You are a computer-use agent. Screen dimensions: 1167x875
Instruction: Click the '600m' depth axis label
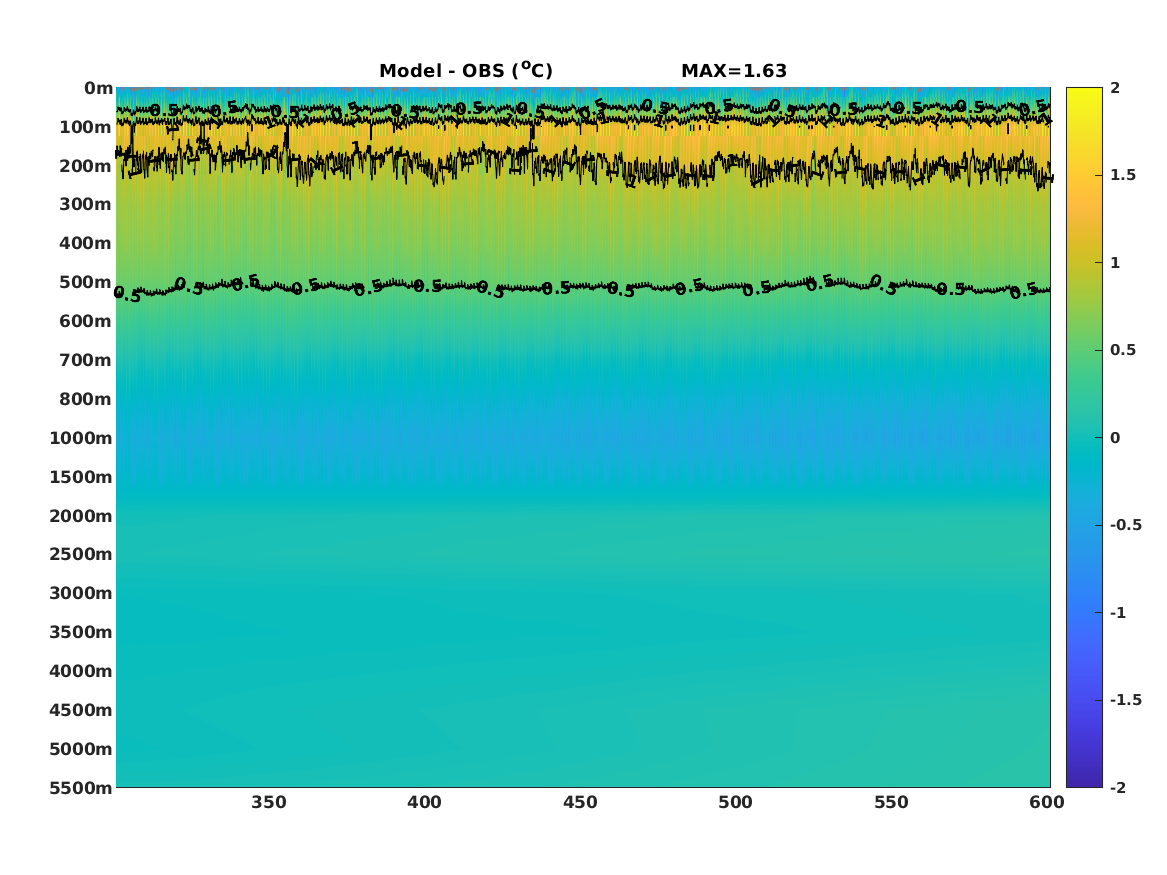point(86,321)
